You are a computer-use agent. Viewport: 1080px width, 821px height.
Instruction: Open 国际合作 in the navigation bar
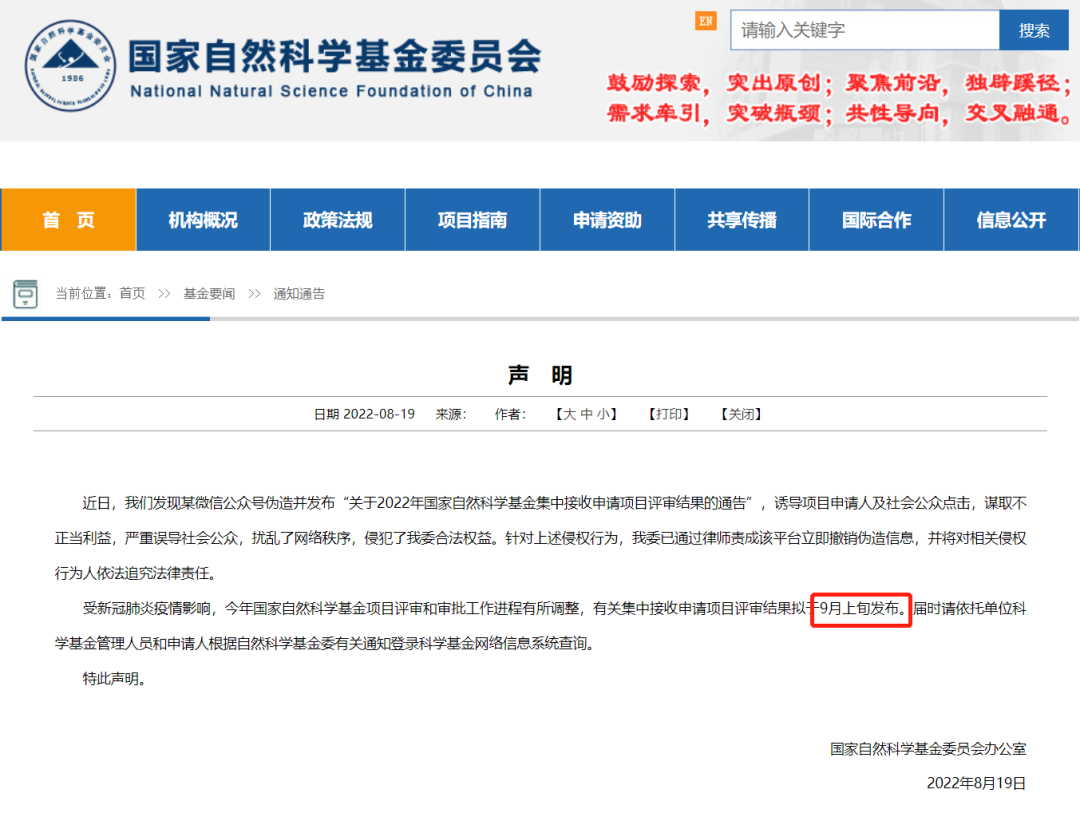pos(877,220)
